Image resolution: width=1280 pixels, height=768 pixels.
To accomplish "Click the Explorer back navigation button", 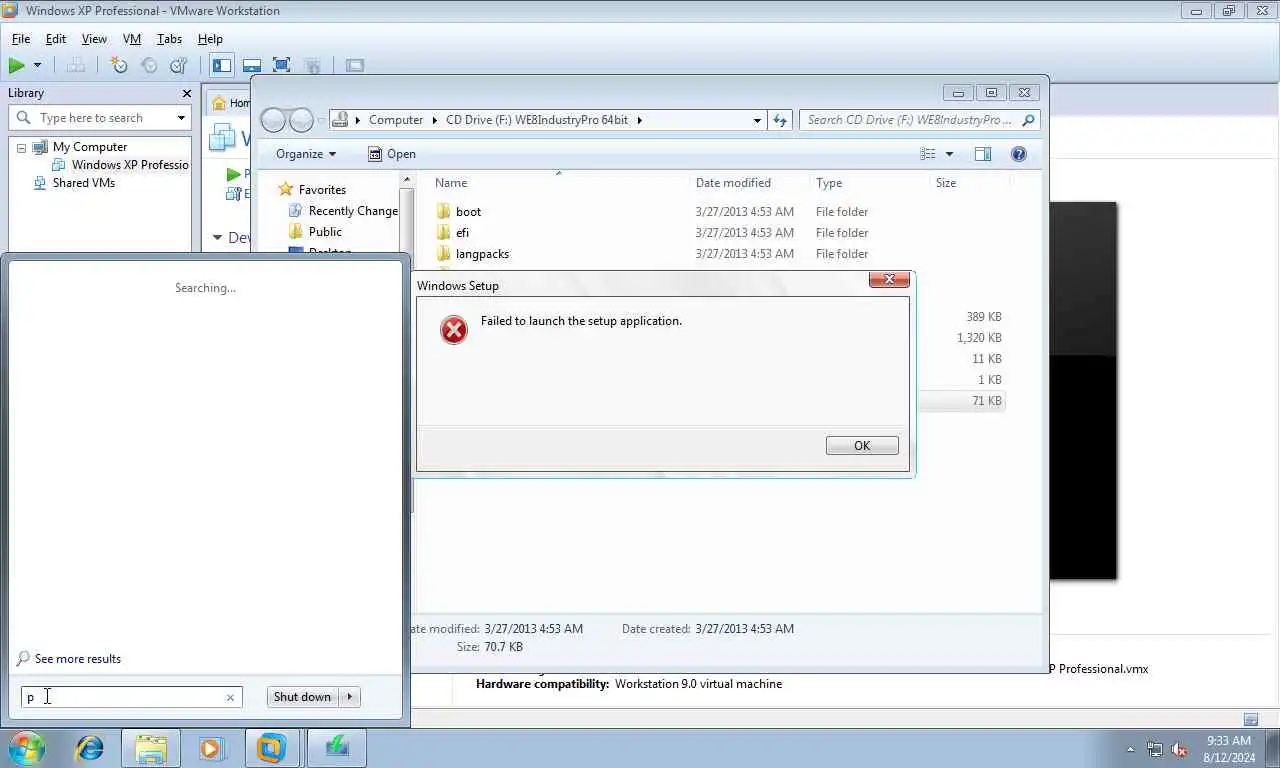I will pos(273,120).
